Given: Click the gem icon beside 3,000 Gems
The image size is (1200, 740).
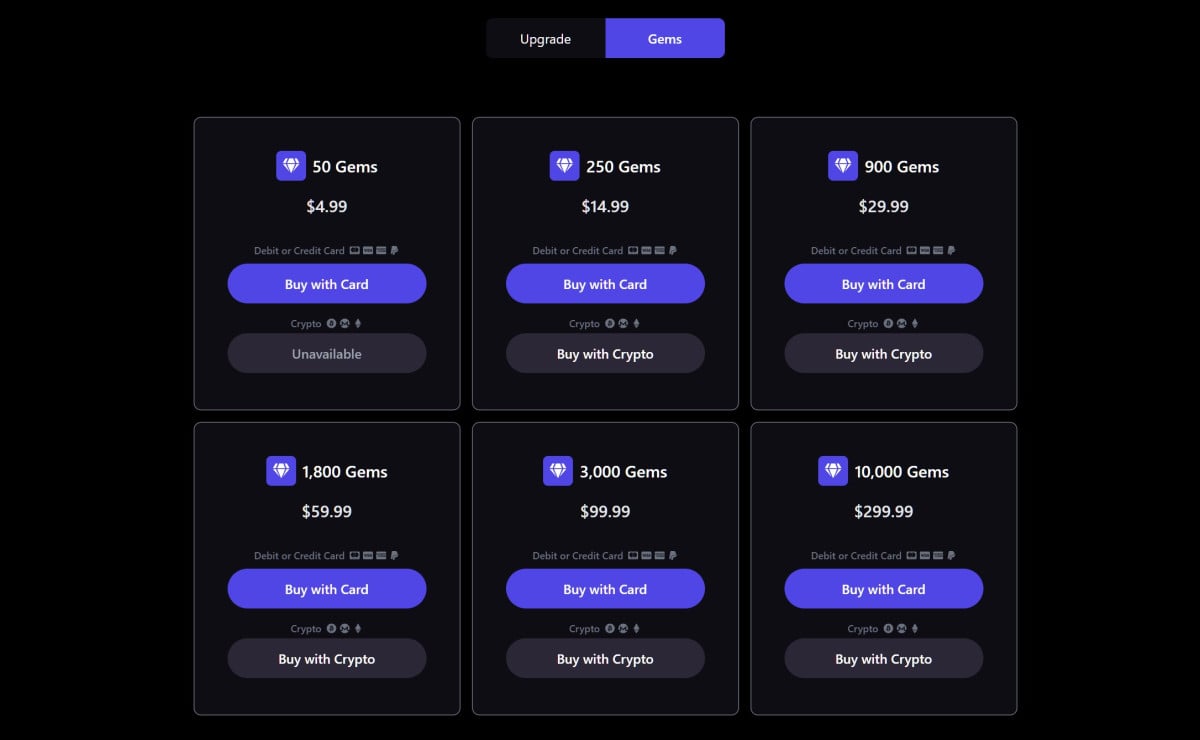Looking at the screenshot, I should (558, 471).
